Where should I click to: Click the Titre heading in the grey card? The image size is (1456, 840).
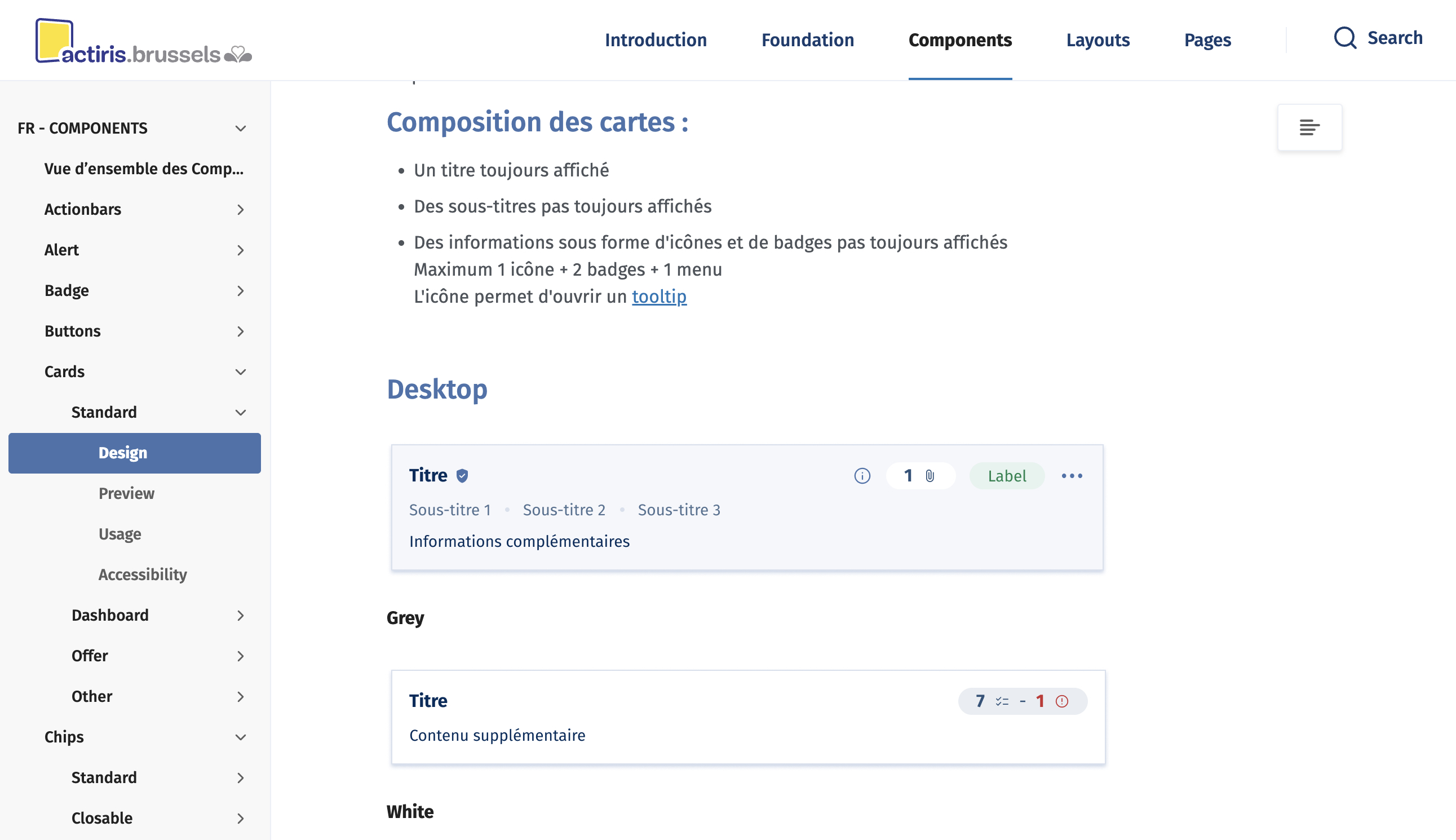[x=428, y=475]
